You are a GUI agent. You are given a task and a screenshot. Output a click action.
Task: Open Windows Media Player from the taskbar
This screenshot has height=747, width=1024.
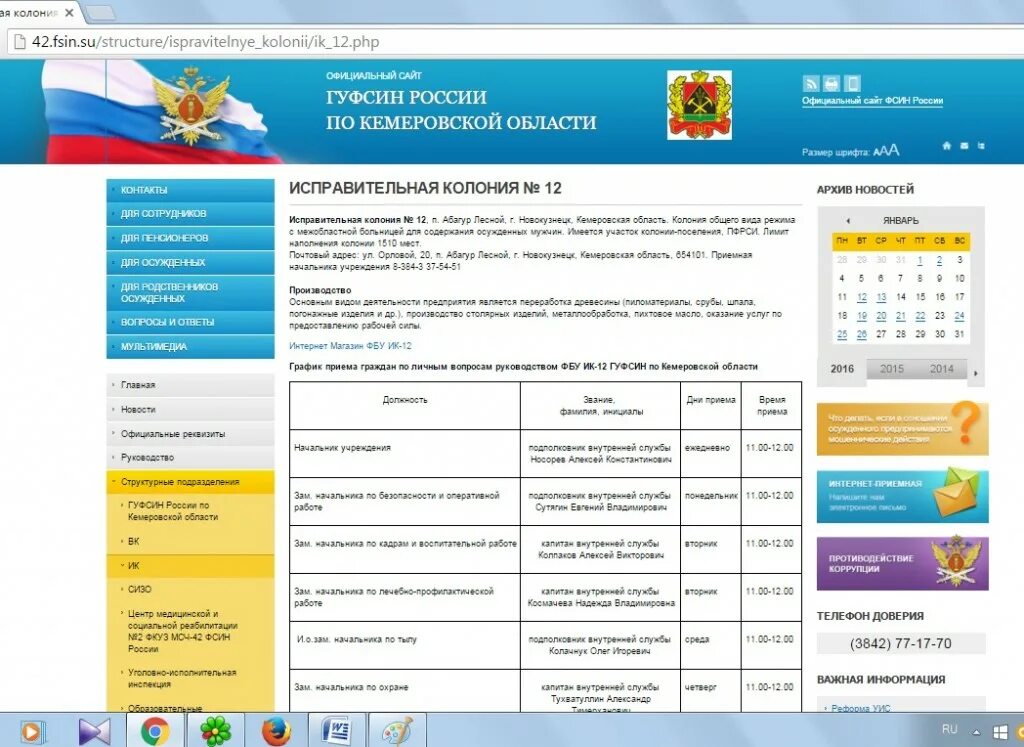pos(31,731)
